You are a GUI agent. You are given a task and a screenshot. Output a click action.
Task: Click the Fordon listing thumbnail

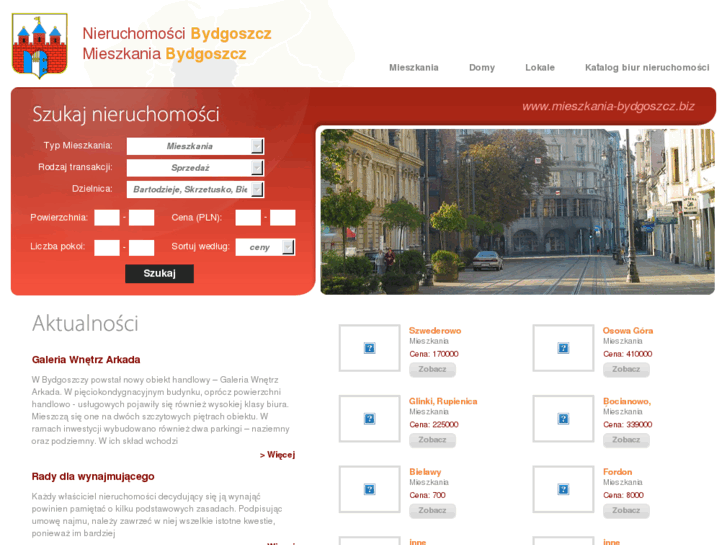[x=563, y=489]
